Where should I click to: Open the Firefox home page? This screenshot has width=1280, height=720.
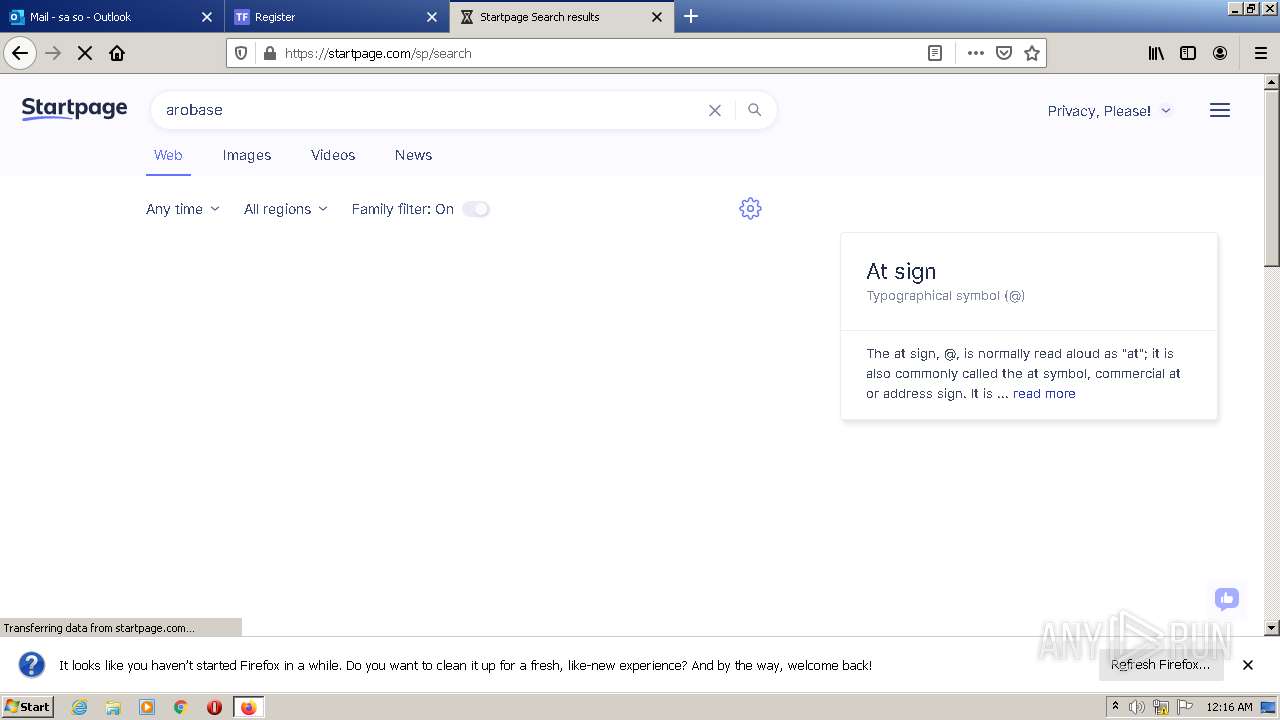click(117, 53)
